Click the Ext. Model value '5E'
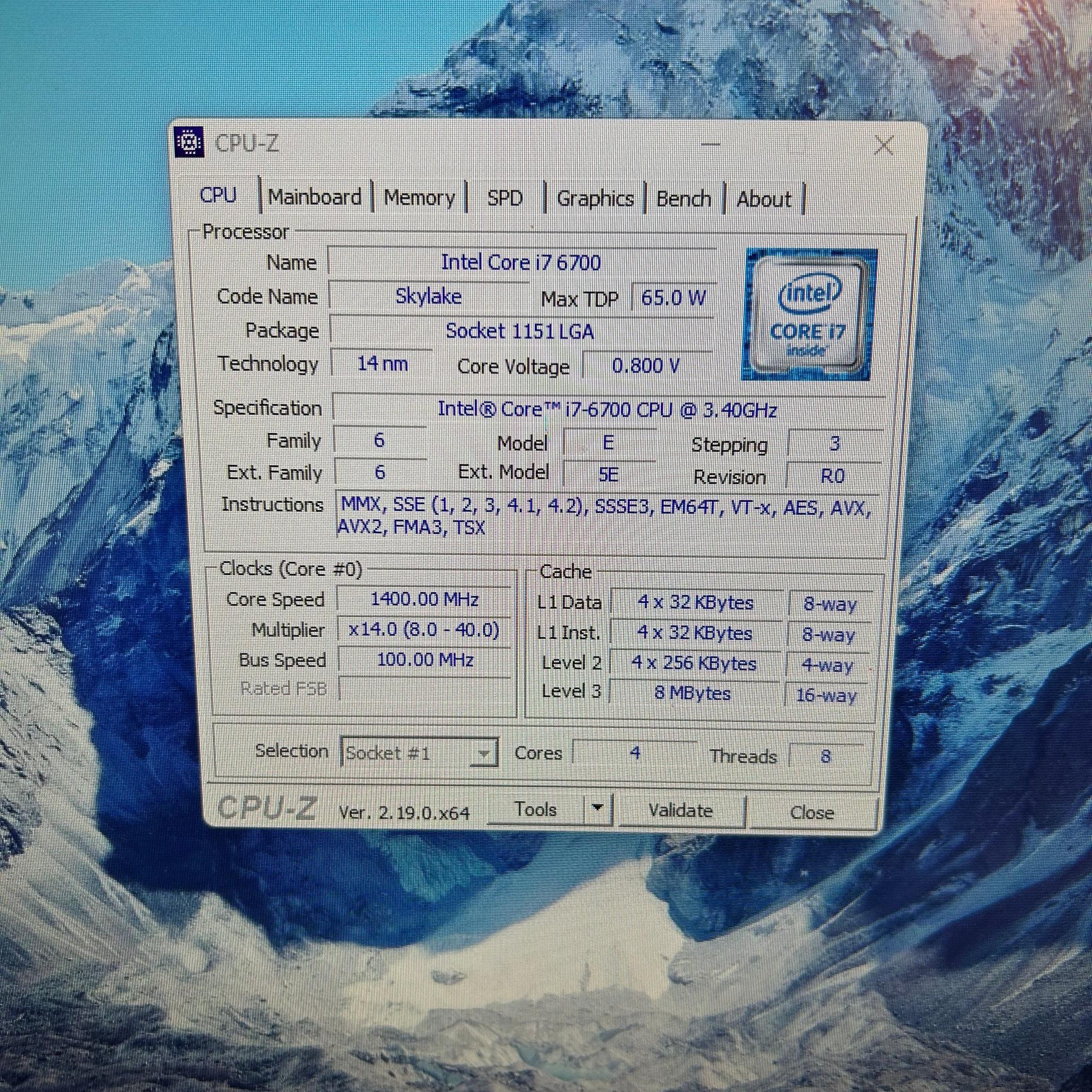1092x1092 pixels. click(608, 474)
